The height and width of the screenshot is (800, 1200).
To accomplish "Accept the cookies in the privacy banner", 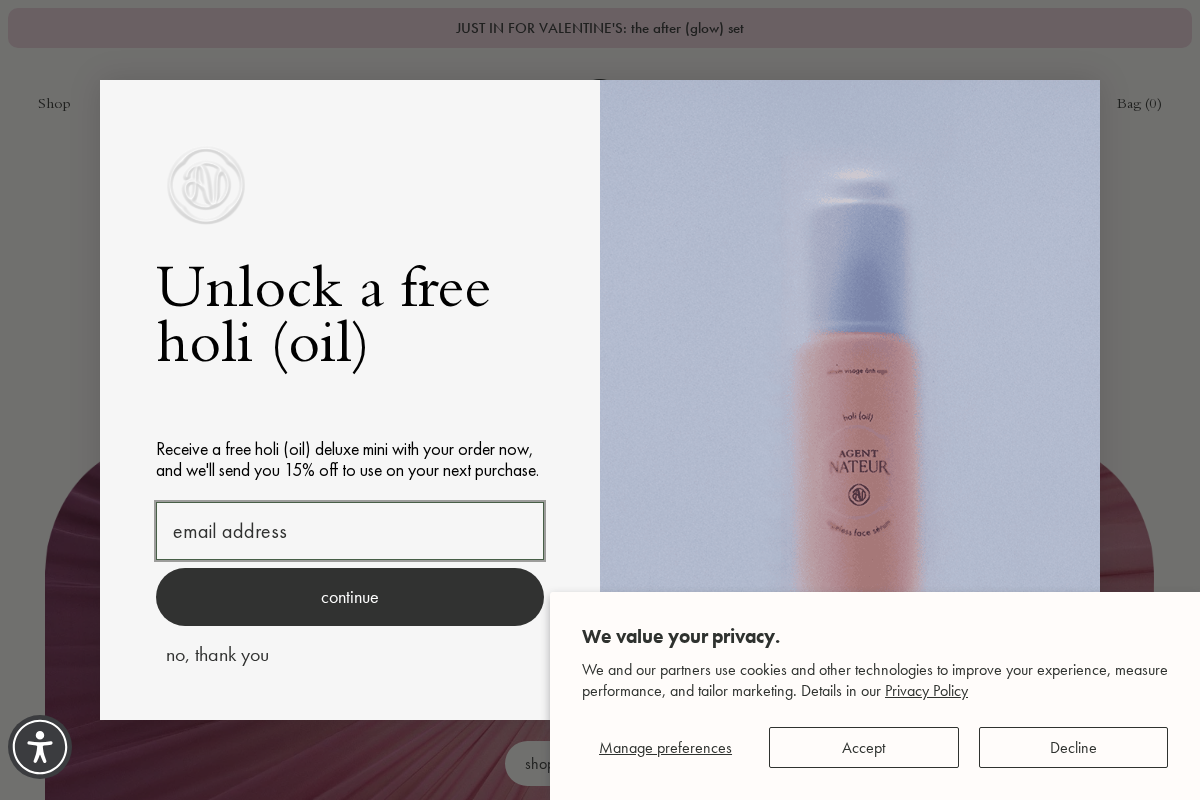I will (863, 748).
